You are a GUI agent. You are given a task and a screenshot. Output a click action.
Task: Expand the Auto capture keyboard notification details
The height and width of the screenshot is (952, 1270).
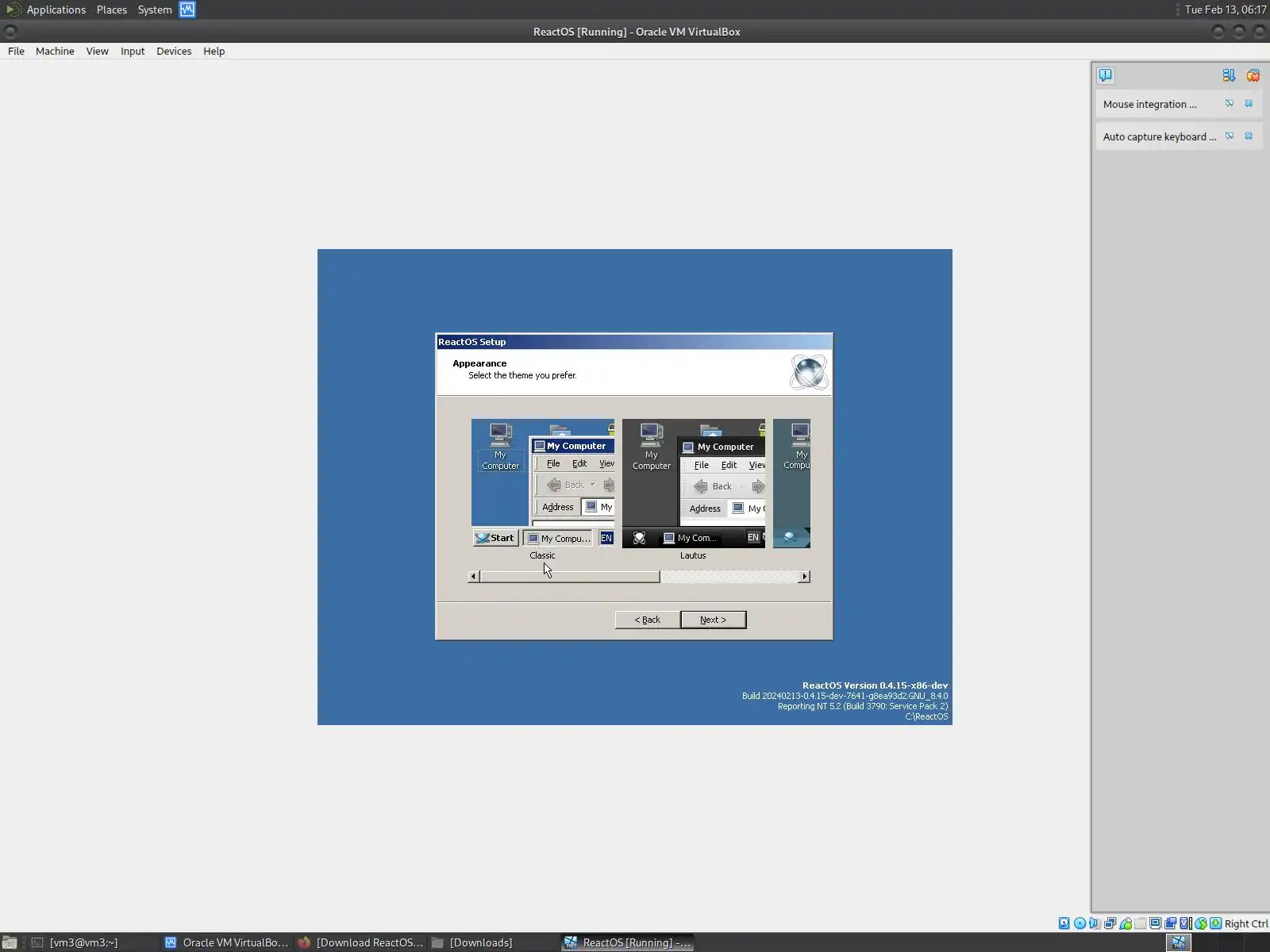(1230, 136)
